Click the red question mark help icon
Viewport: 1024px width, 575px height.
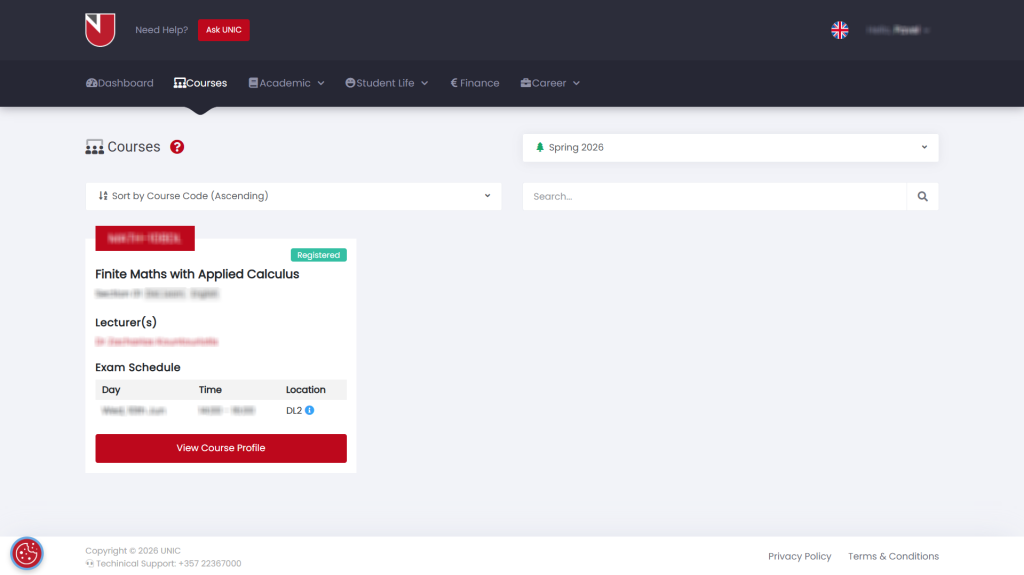click(177, 147)
